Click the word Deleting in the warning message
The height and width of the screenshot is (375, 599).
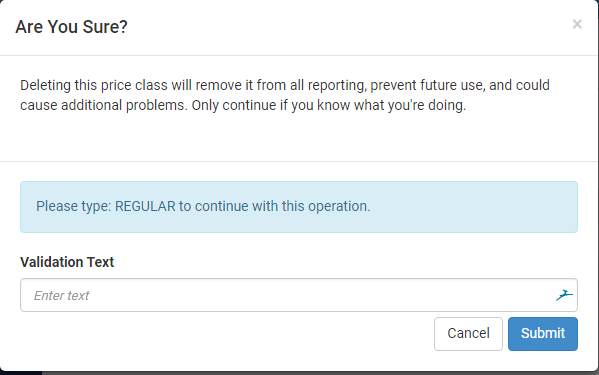[x=45, y=85]
